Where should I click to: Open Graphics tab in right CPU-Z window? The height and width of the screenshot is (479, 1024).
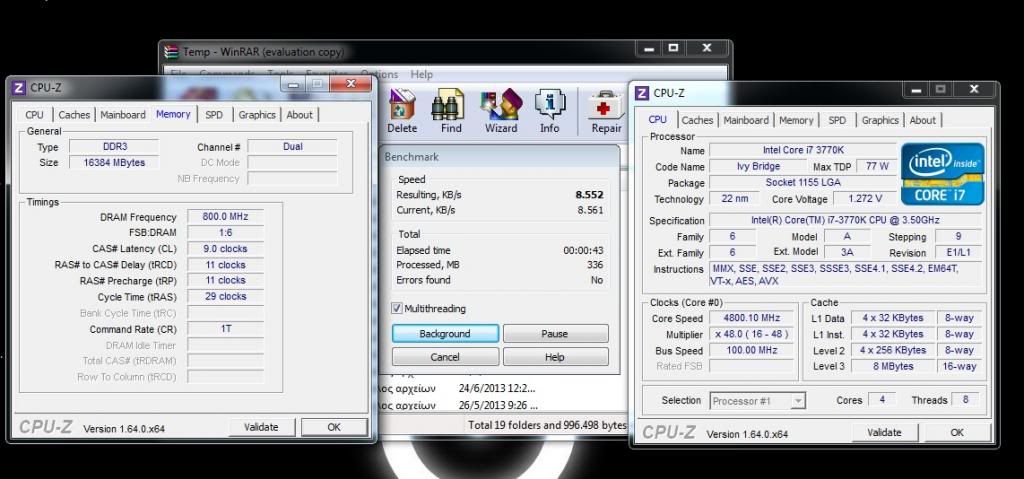[880, 120]
